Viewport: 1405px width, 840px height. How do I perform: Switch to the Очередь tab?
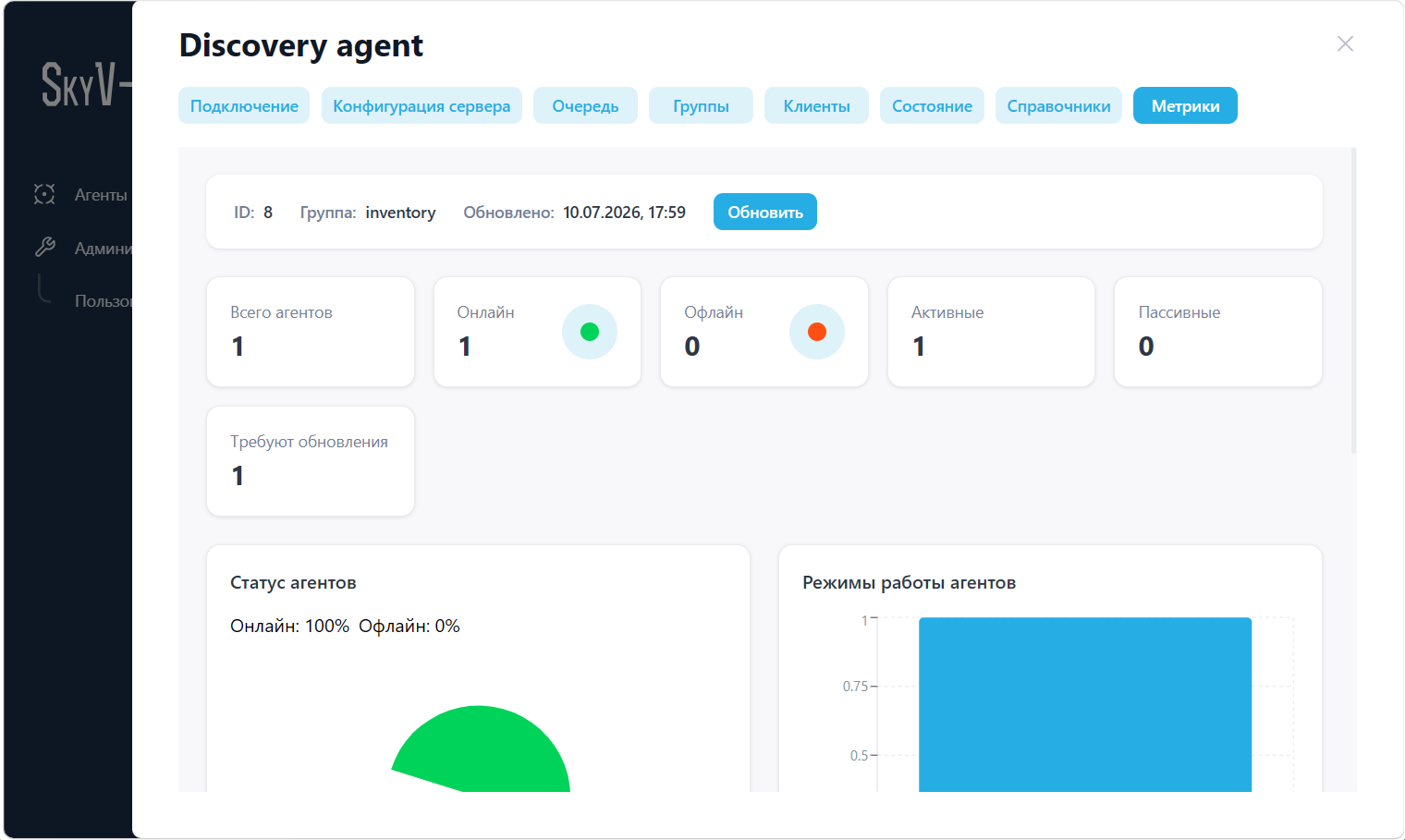585,105
